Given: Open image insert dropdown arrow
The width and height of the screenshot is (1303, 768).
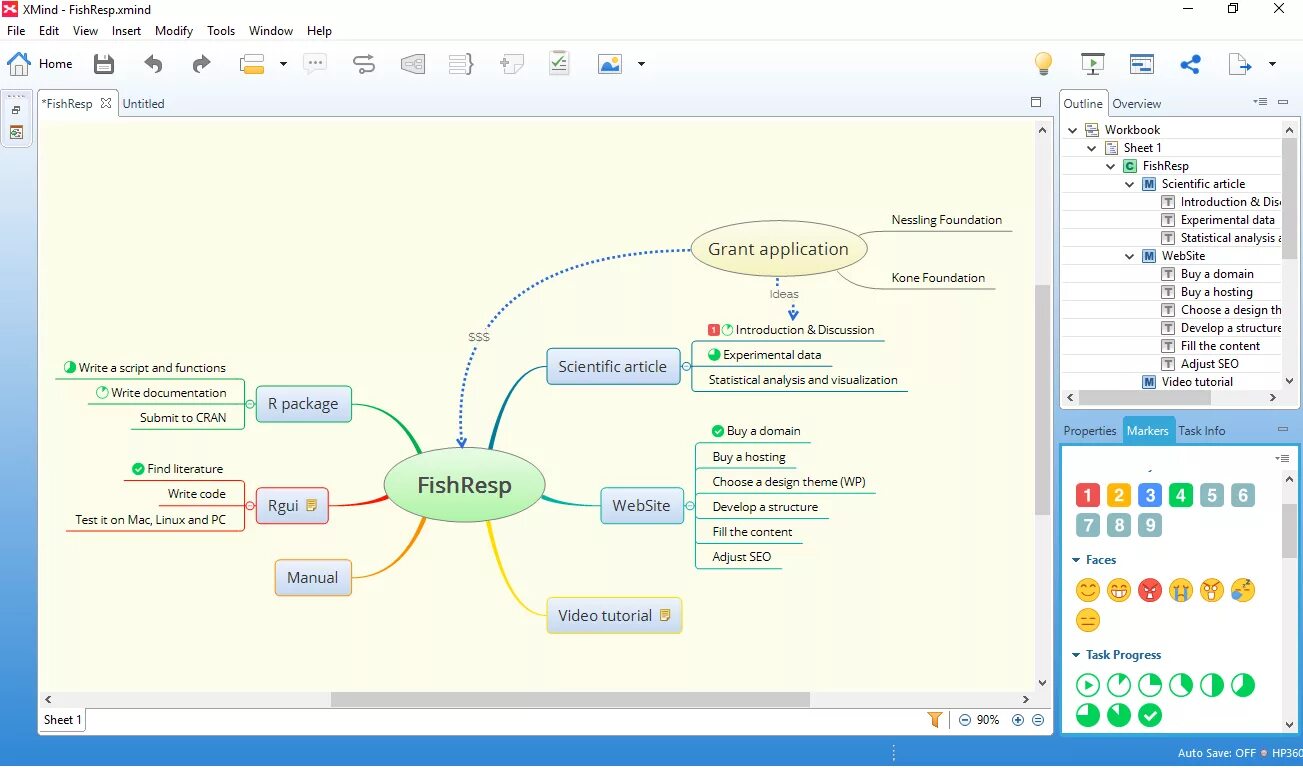Looking at the screenshot, I should click(x=641, y=64).
